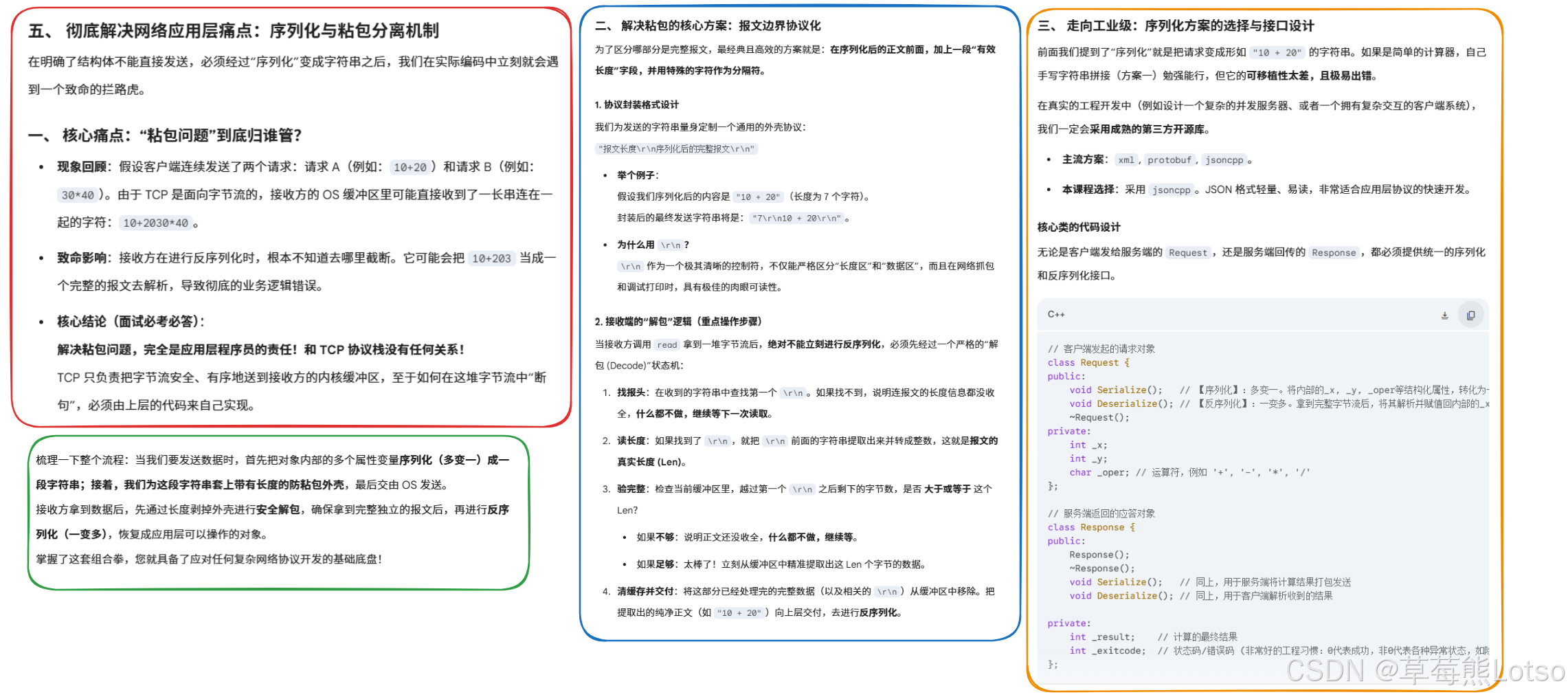Copy the C++ code with the copy icon
The width and height of the screenshot is (1568, 697).
point(1470,316)
